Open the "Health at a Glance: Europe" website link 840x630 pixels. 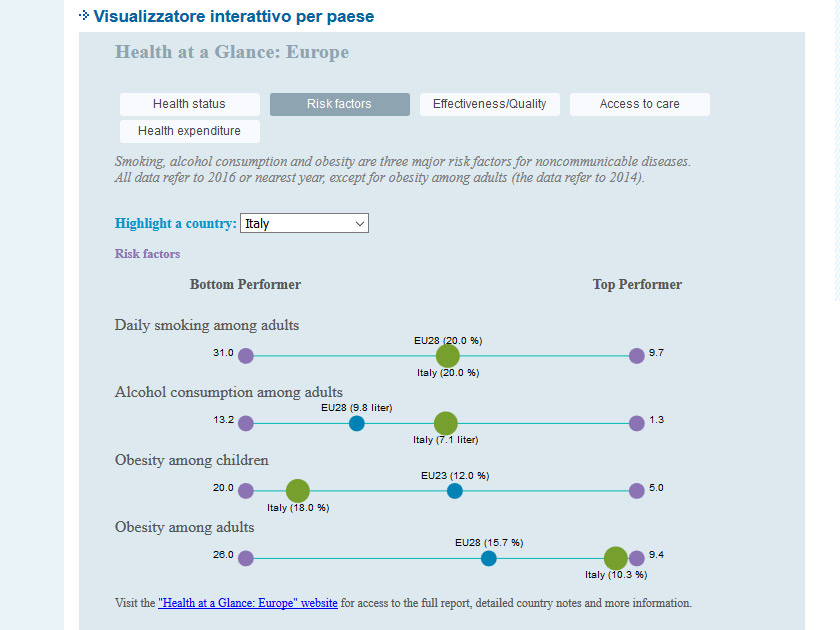tap(248, 603)
